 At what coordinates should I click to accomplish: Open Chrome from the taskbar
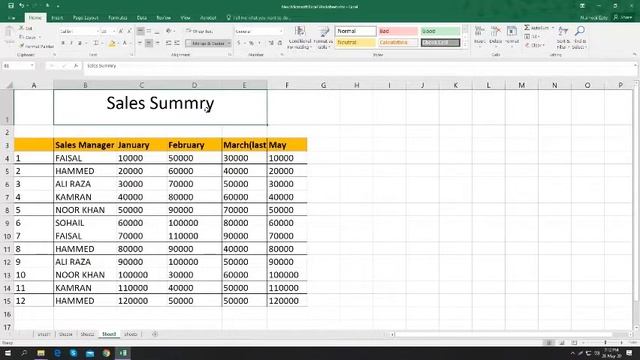click(106, 353)
